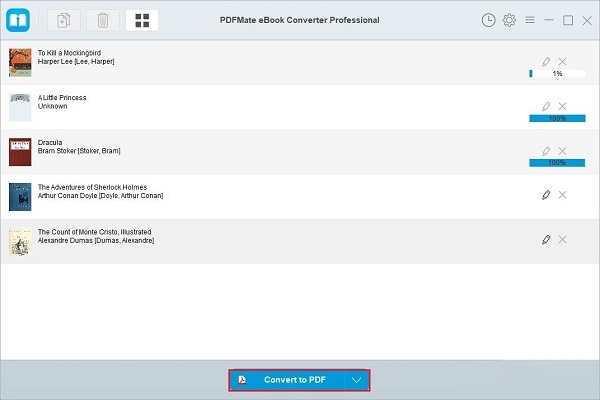Select author text 'Arthur Conan Doyle [Doyle, Arthur Conan]'
The image size is (600, 400).
click(x=100, y=196)
